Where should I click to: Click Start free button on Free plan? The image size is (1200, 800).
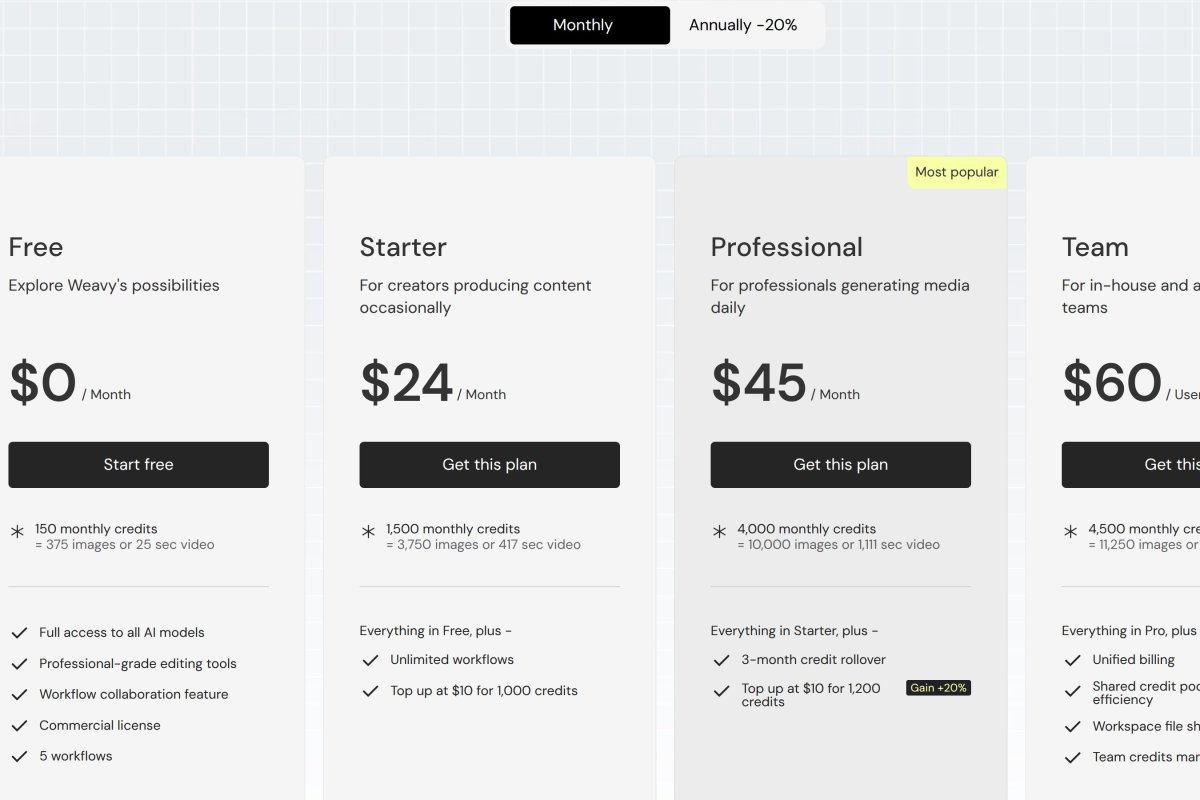point(138,465)
